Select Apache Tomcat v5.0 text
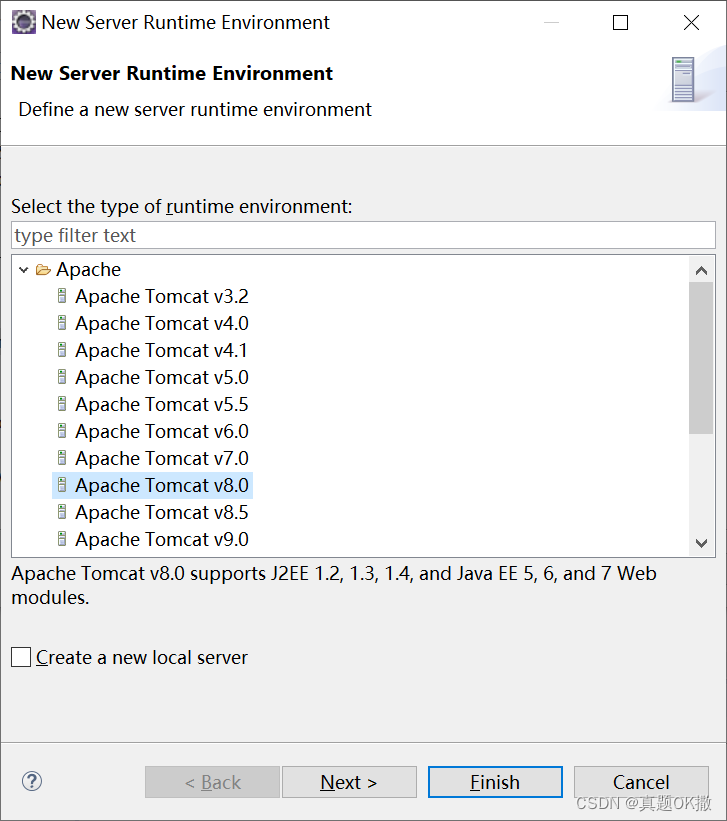 pyautogui.click(x=162, y=378)
